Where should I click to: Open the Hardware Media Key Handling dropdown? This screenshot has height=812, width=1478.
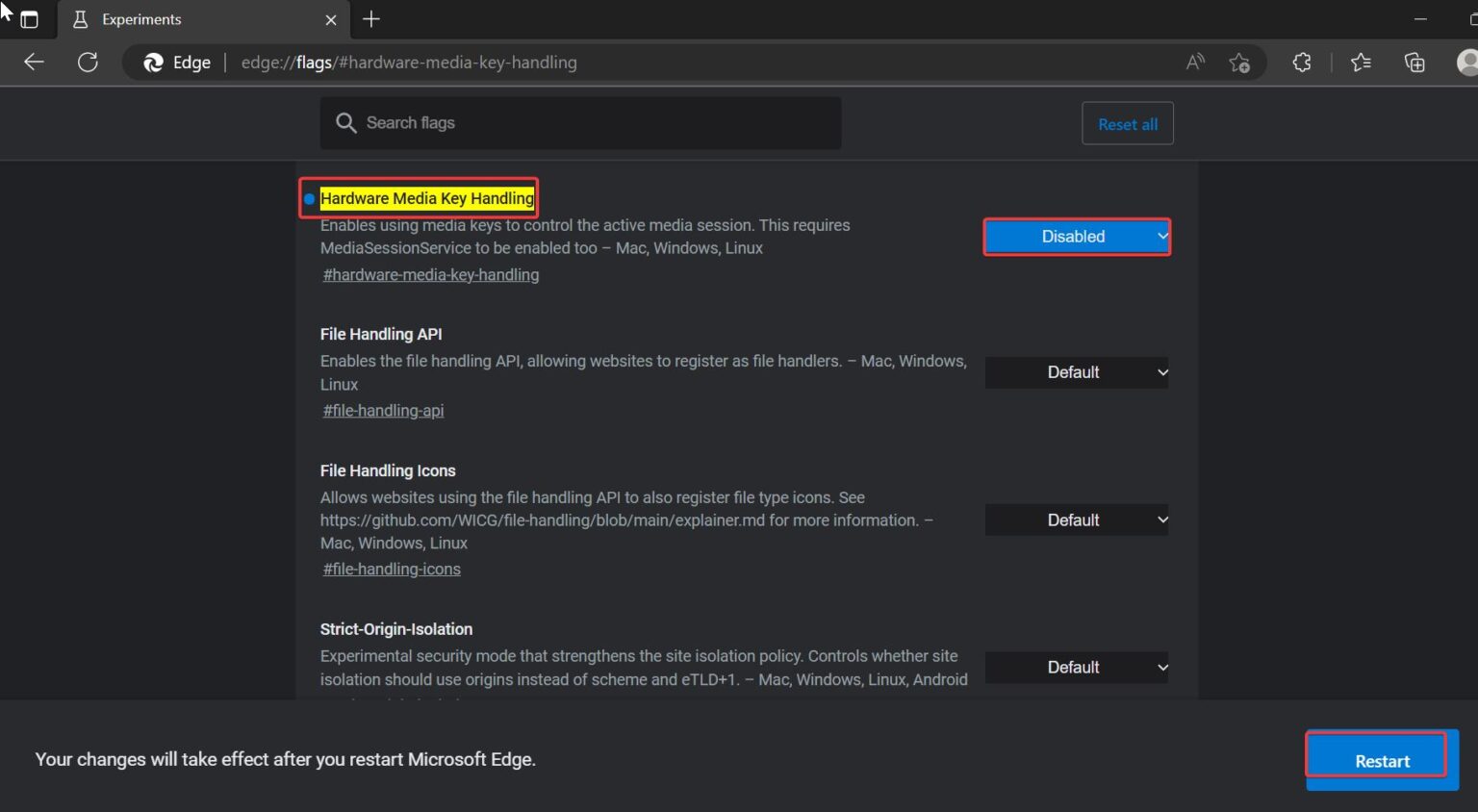click(1076, 236)
